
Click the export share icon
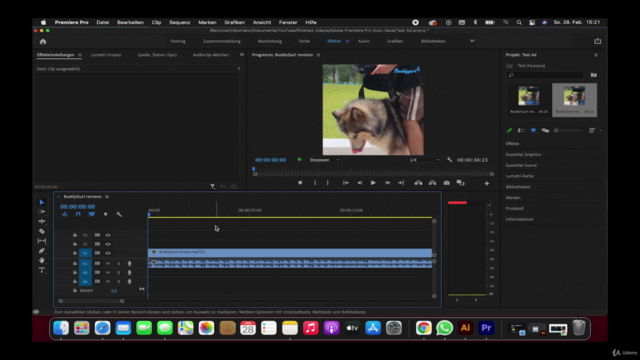(x=598, y=41)
